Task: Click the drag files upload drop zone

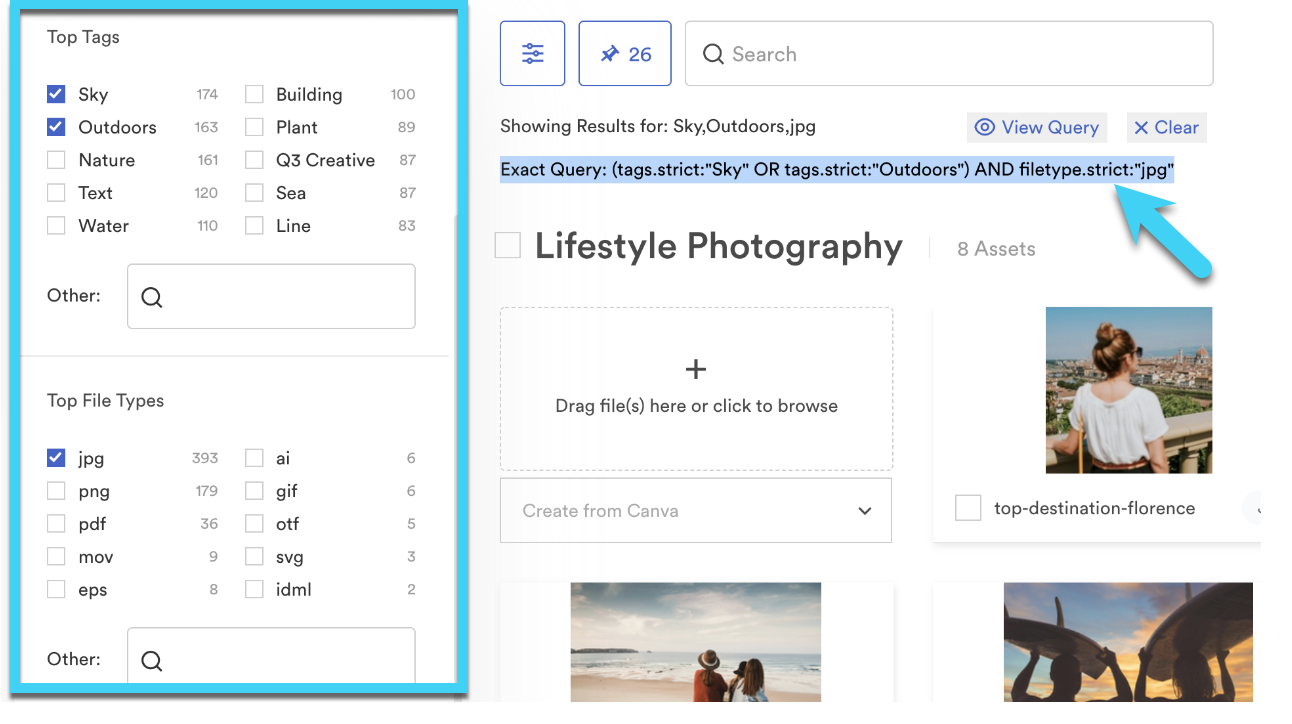Action: (696, 389)
